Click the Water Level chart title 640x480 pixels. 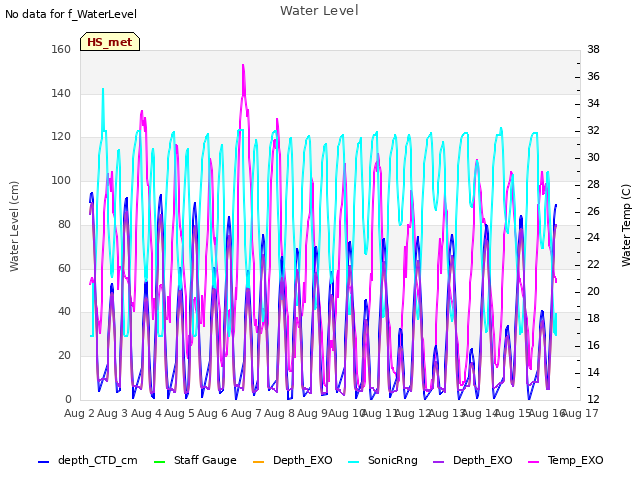pos(319,10)
